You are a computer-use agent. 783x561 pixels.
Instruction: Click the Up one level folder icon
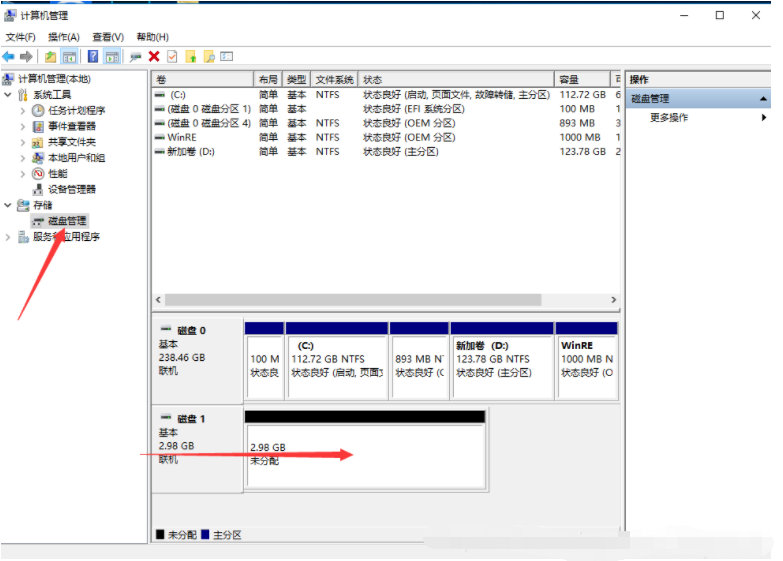point(50,56)
